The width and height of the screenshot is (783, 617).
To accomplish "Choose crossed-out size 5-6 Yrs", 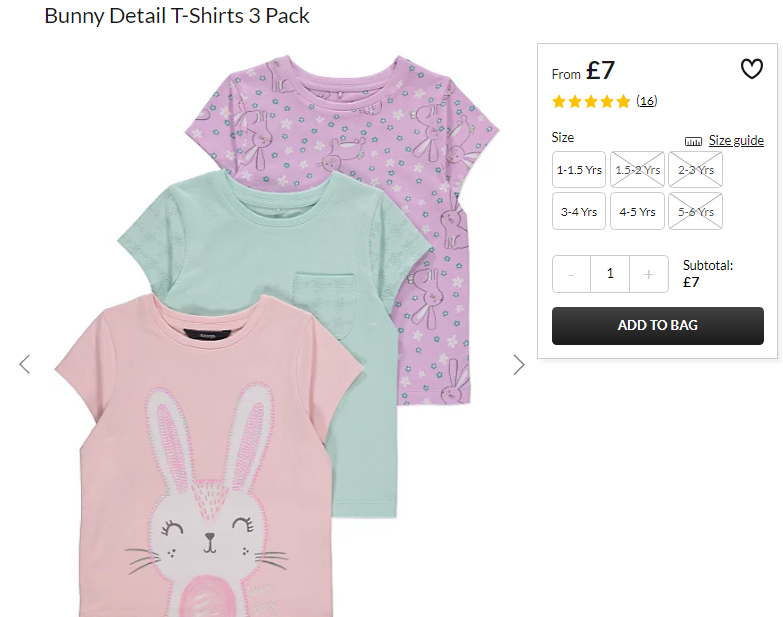I will 696,212.
